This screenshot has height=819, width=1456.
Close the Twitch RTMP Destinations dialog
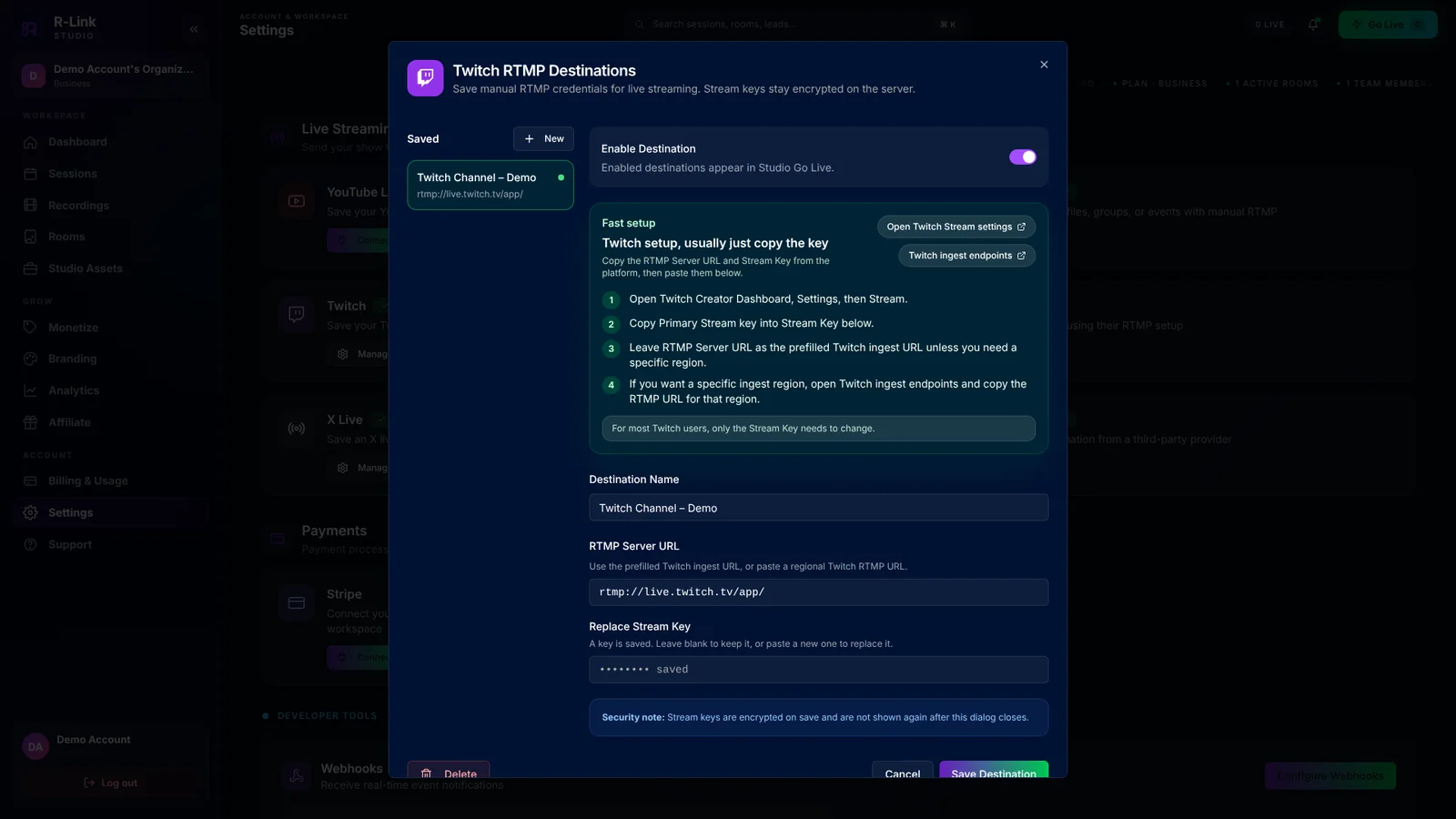tap(1044, 65)
